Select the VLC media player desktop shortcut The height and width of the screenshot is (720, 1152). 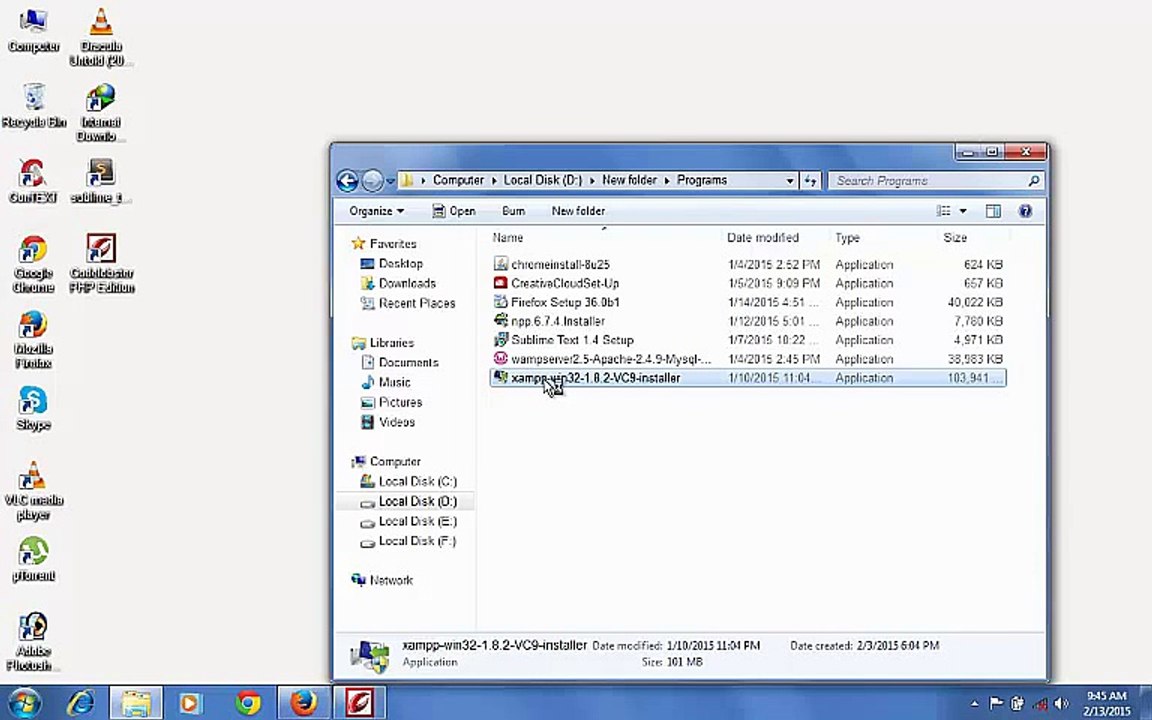coord(33,491)
